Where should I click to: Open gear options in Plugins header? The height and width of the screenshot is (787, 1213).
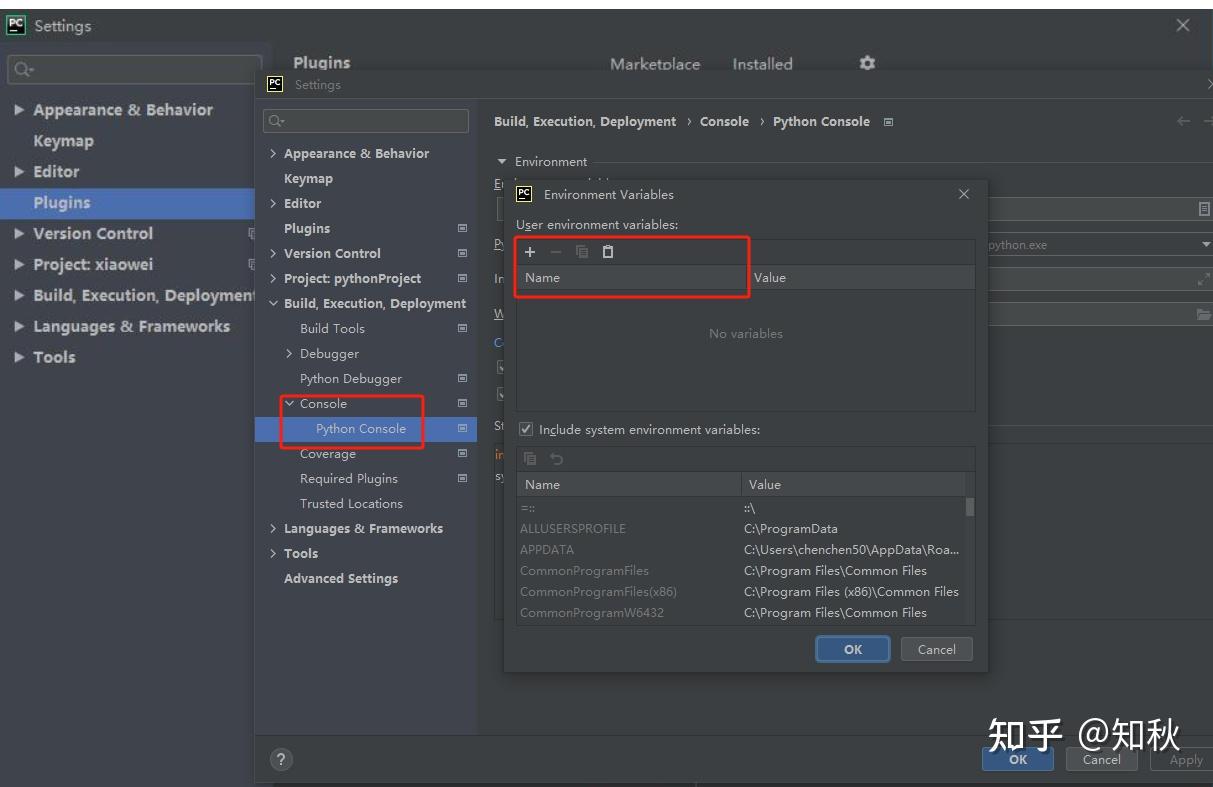[x=867, y=63]
